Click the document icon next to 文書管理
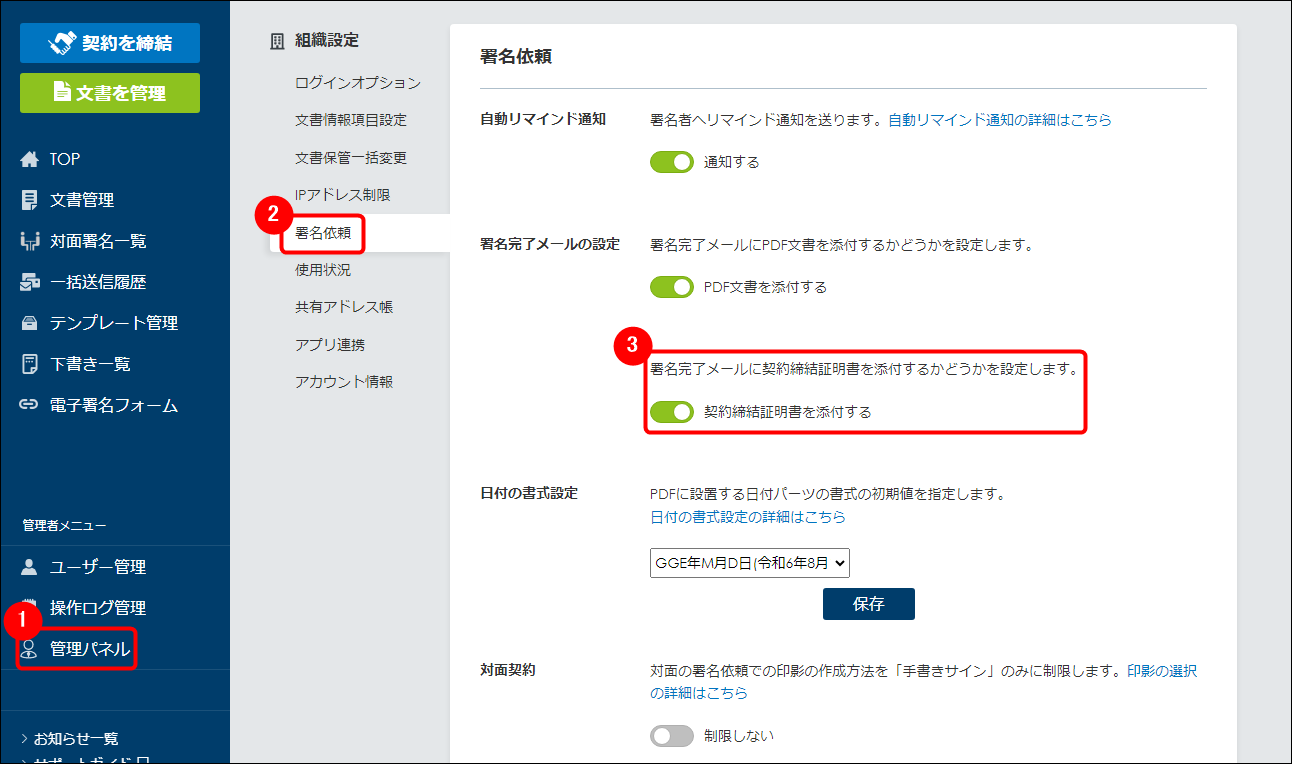 29,200
